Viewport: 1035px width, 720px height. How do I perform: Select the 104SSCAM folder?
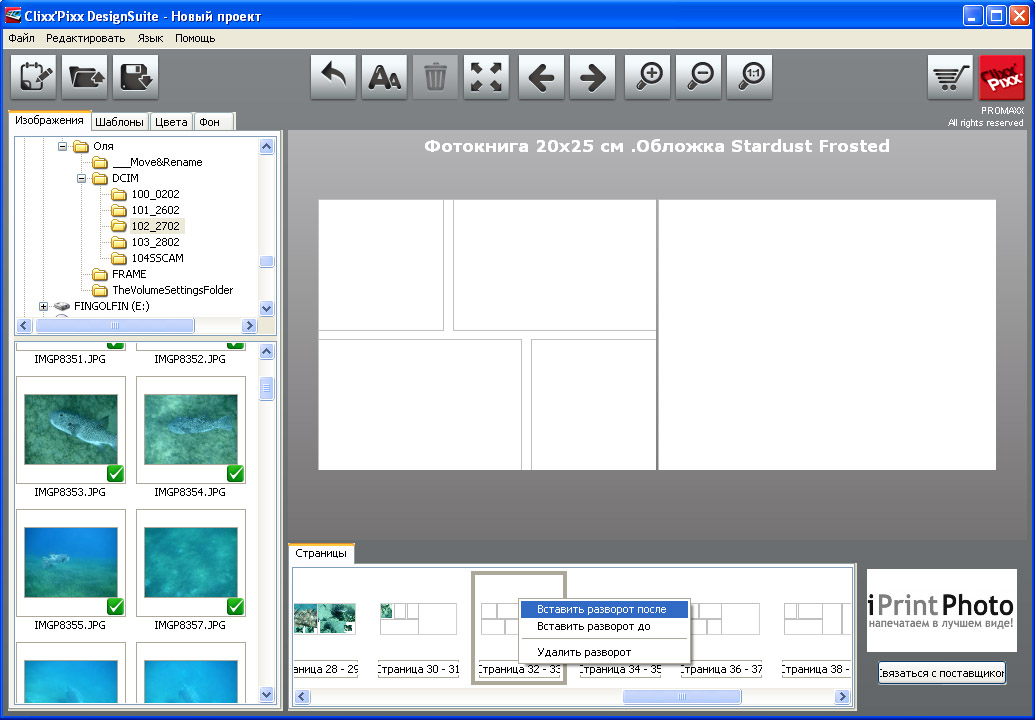point(157,258)
